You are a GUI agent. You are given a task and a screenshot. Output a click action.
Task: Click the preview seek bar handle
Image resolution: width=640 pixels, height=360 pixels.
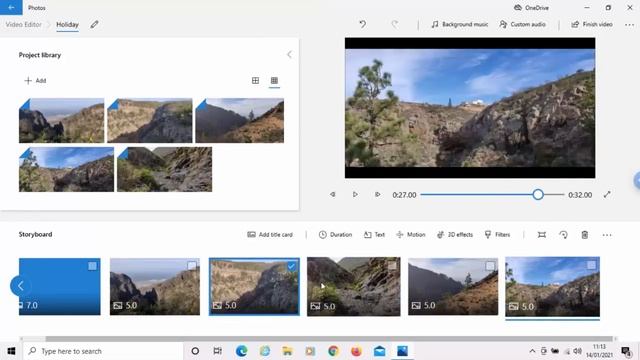pos(538,195)
